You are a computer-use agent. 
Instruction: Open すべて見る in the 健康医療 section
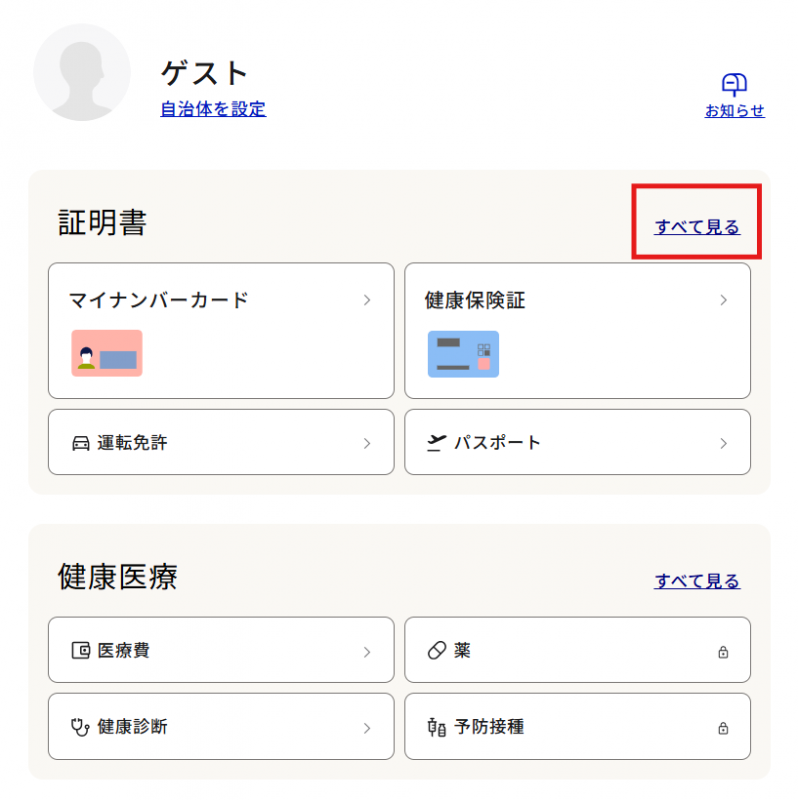click(x=696, y=581)
